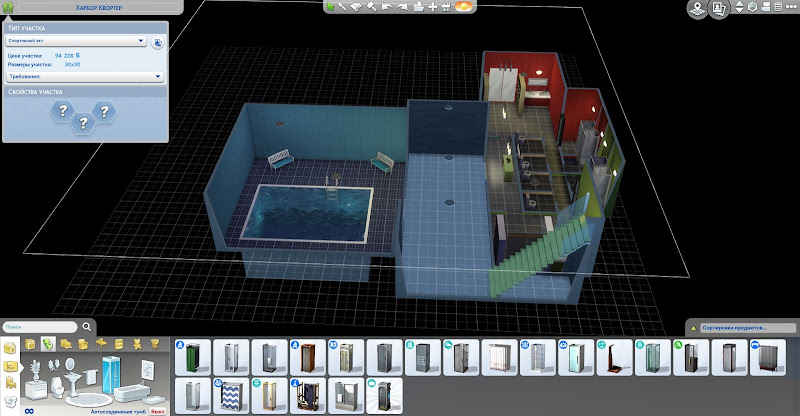This screenshot has width=800, height=416.
Task: Switch to Objects by Room side tab
Action: [x=10, y=366]
